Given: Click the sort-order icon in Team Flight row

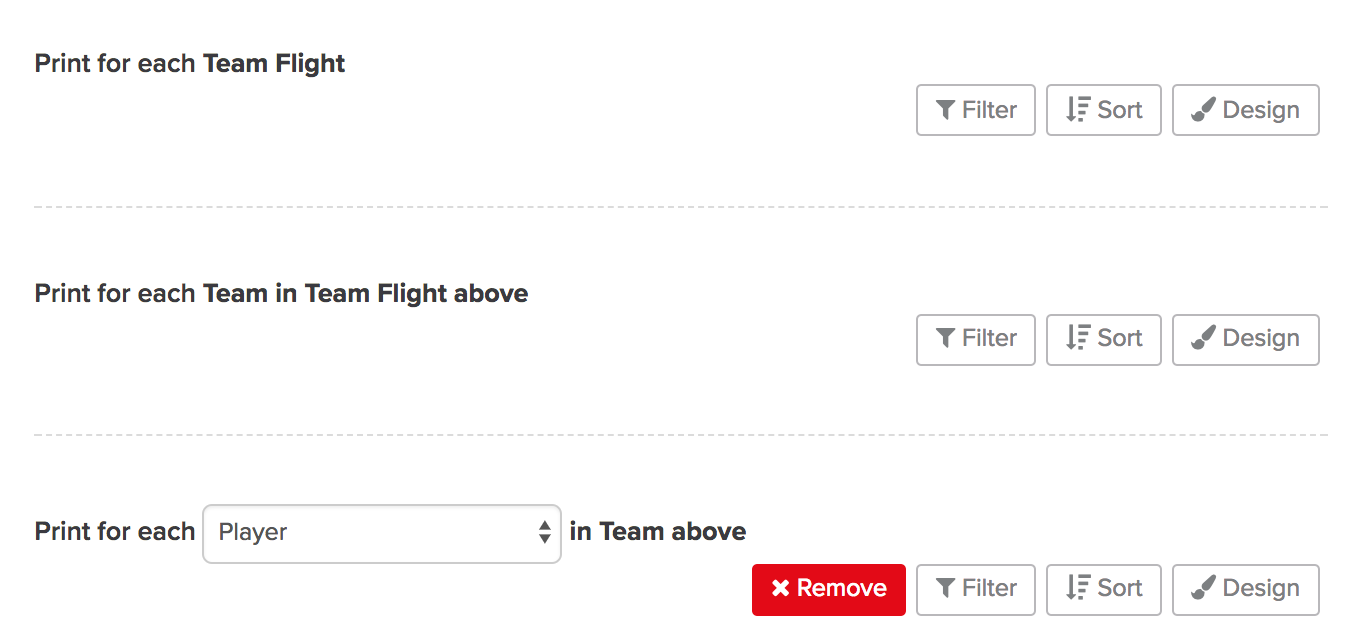Looking at the screenshot, I should tap(1077, 110).
